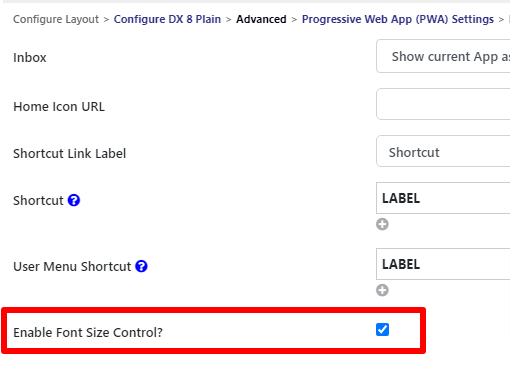This screenshot has width=510, height=368.
Task: Open the Inbox dropdown showing current App
Action: pos(443,56)
